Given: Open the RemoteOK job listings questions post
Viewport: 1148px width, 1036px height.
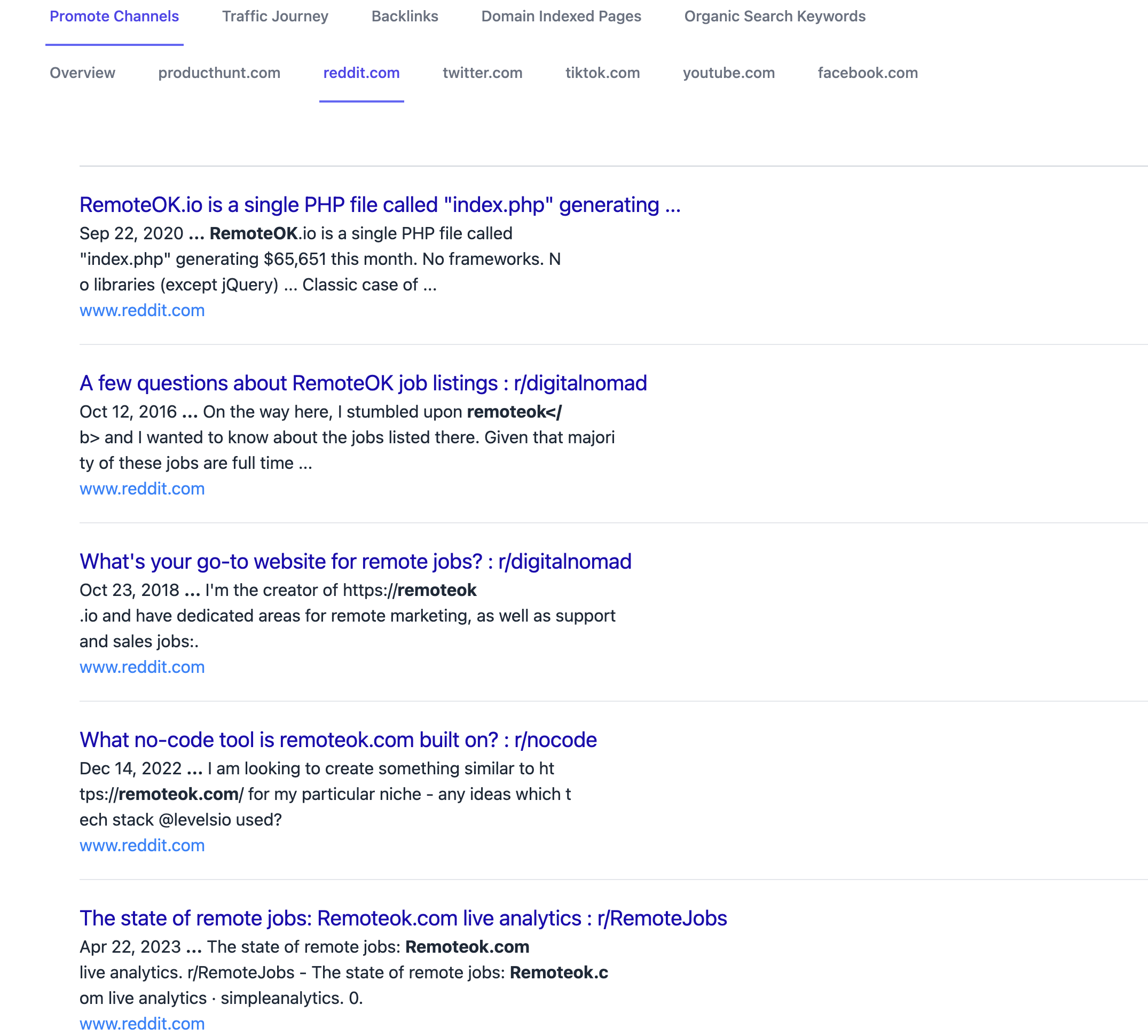Looking at the screenshot, I should 363,383.
